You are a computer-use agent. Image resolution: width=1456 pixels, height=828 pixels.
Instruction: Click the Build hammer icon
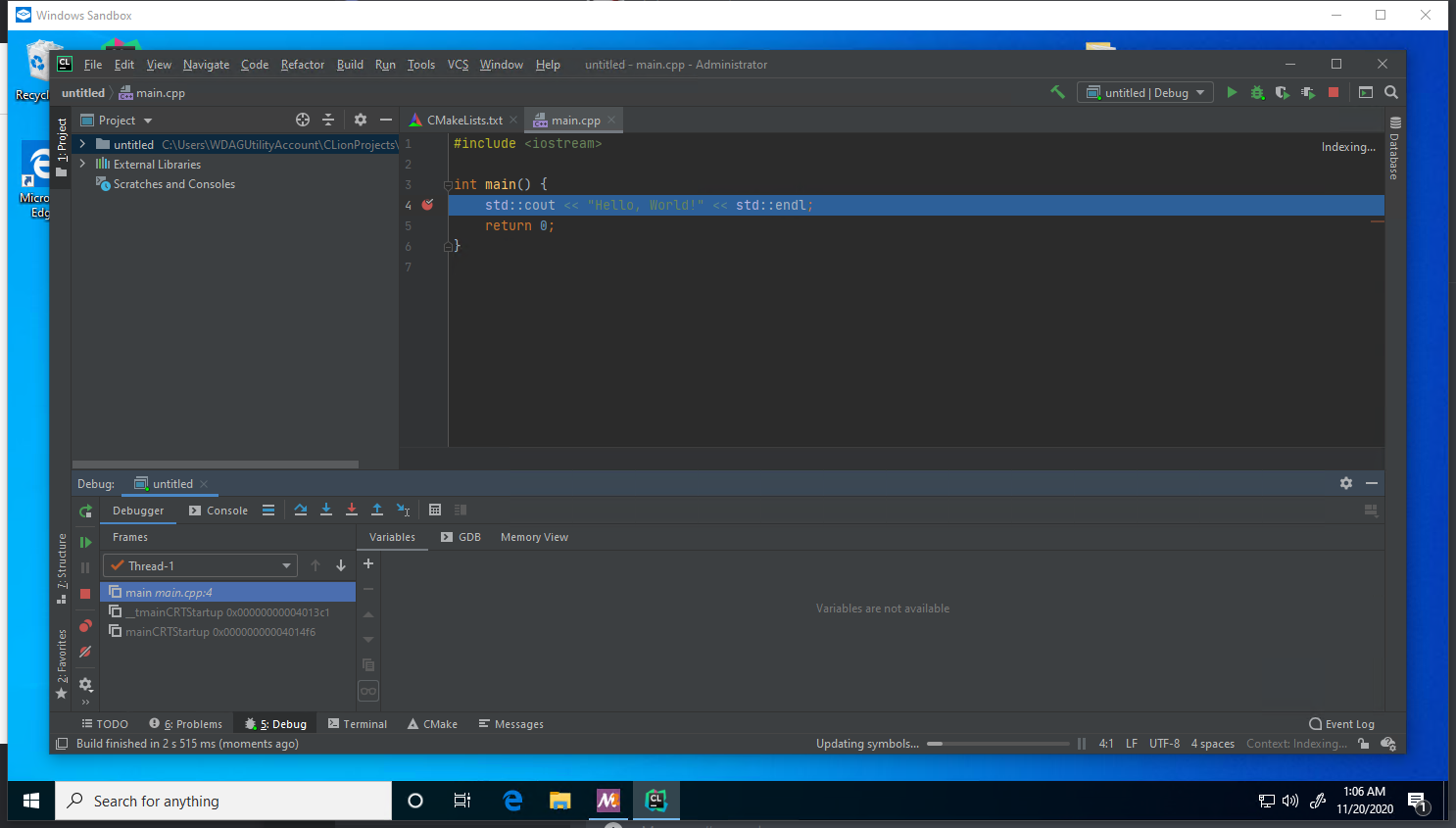pos(1057,92)
